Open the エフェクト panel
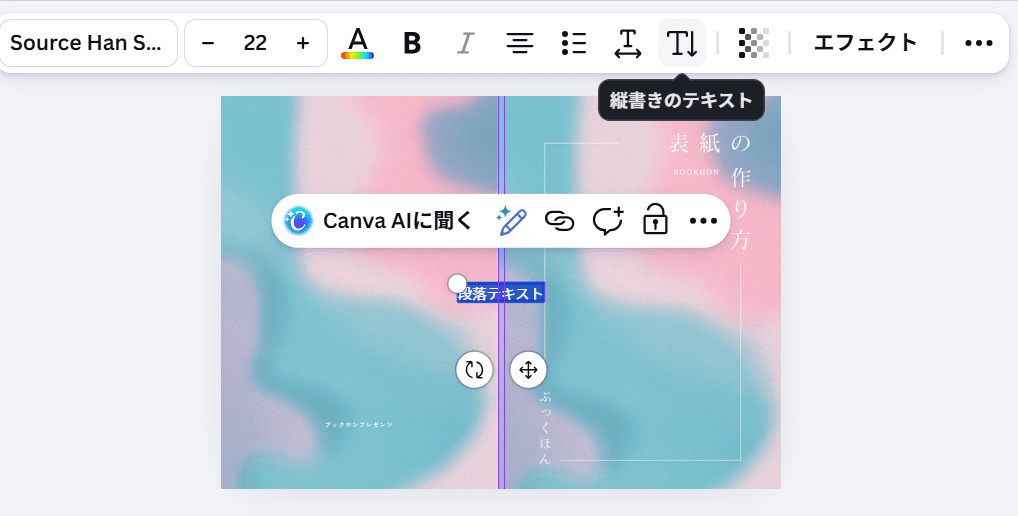This screenshot has width=1018, height=516. point(865,43)
